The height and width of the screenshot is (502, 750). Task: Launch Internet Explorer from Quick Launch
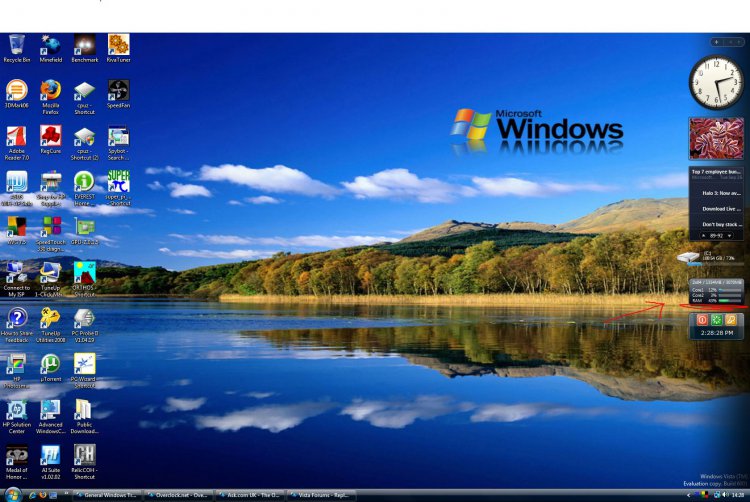[x=33, y=495]
